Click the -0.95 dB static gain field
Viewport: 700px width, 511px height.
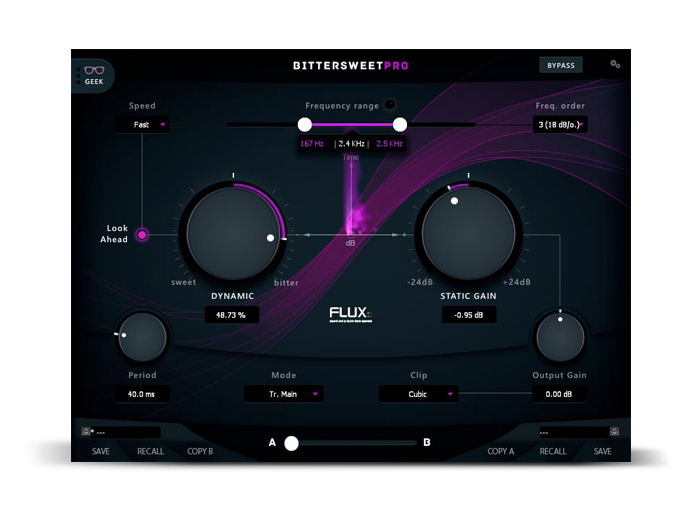[469, 315]
